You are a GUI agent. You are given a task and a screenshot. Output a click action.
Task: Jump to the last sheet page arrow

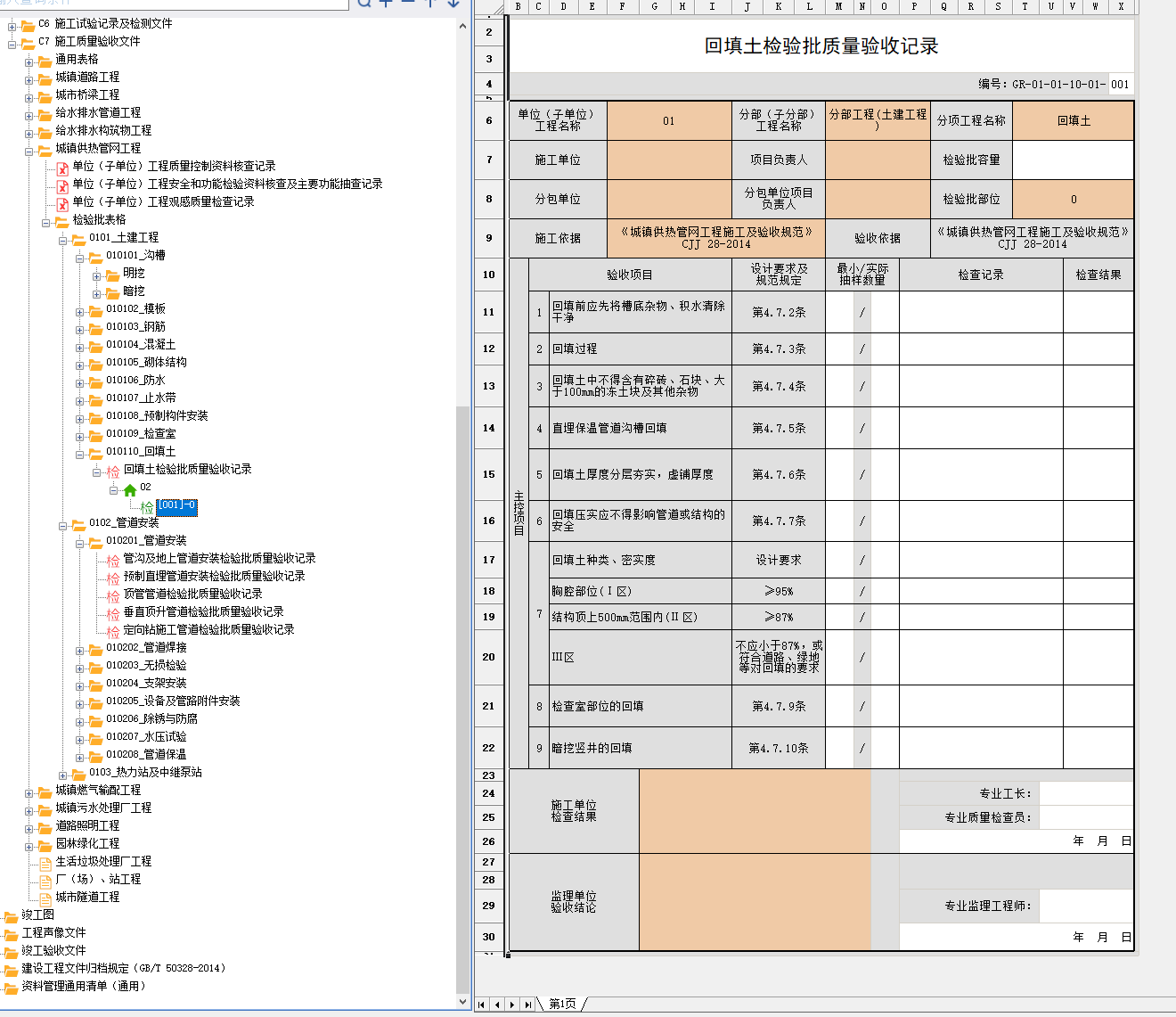(x=528, y=1005)
